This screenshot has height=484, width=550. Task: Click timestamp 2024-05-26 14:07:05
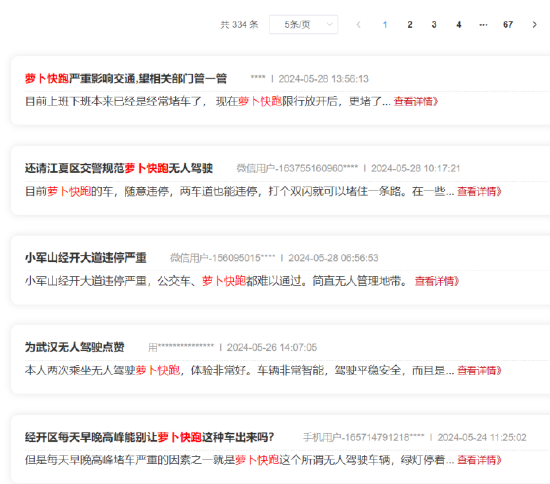(x=271, y=348)
